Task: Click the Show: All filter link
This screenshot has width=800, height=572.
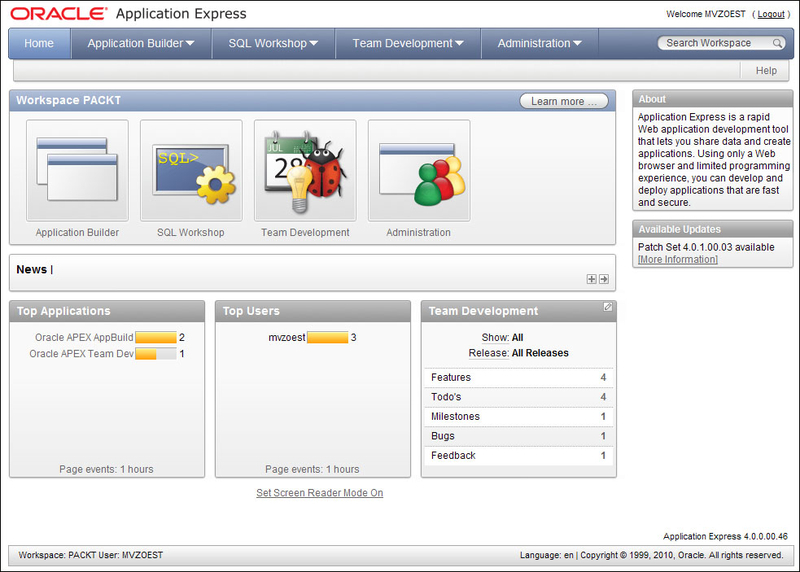Action: tap(503, 338)
